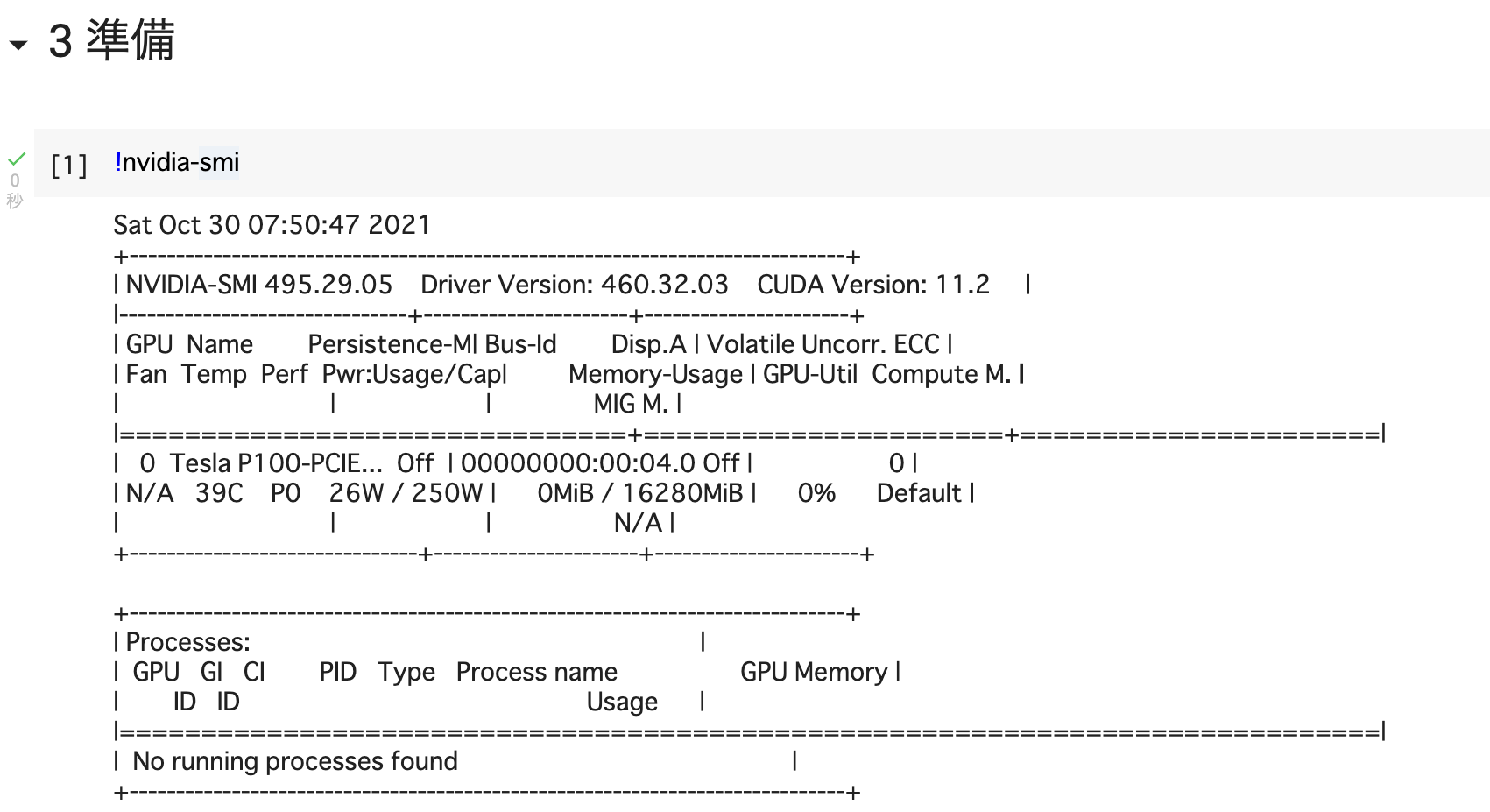This screenshot has height=812, width=1490.
Task: Collapse the "3 準備" section arrow
Action: pyautogui.click(x=18, y=45)
